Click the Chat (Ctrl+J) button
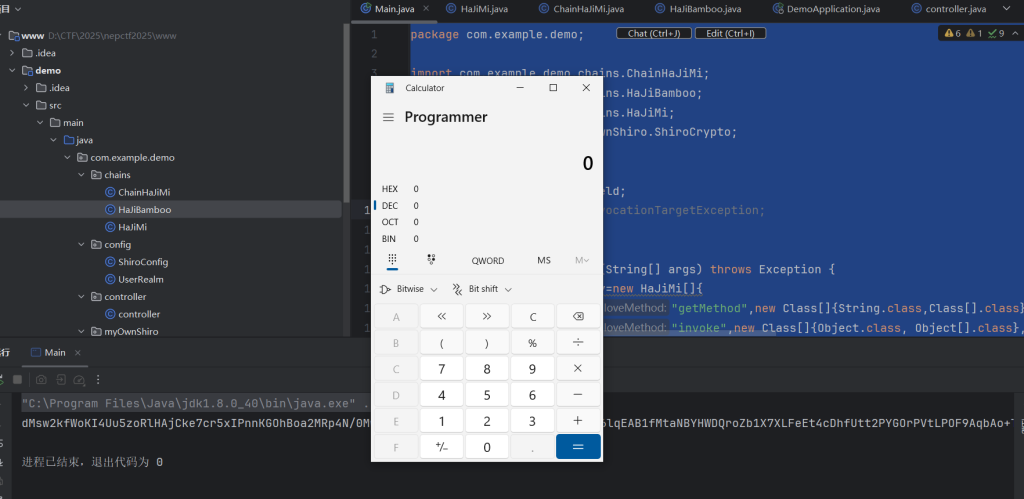This screenshot has height=499, width=1024. [x=653, y=33]
